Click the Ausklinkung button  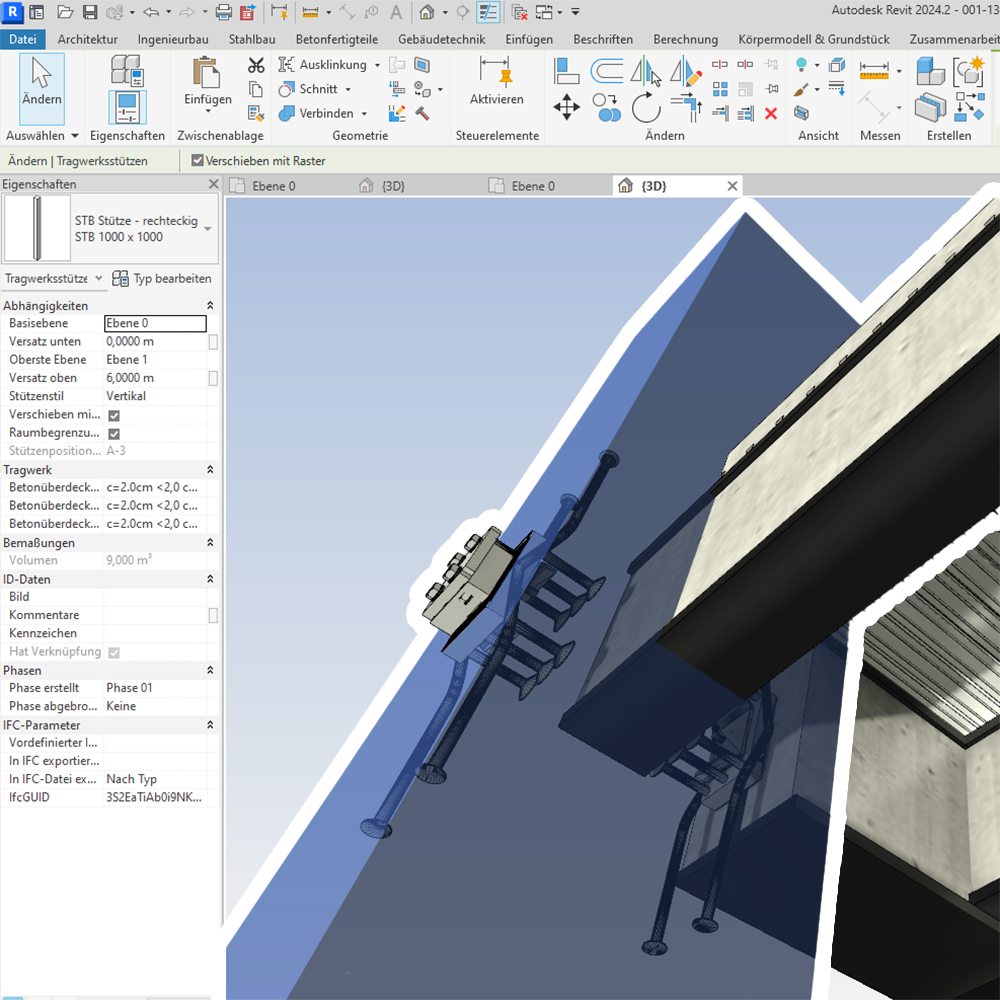coord(323,65)
